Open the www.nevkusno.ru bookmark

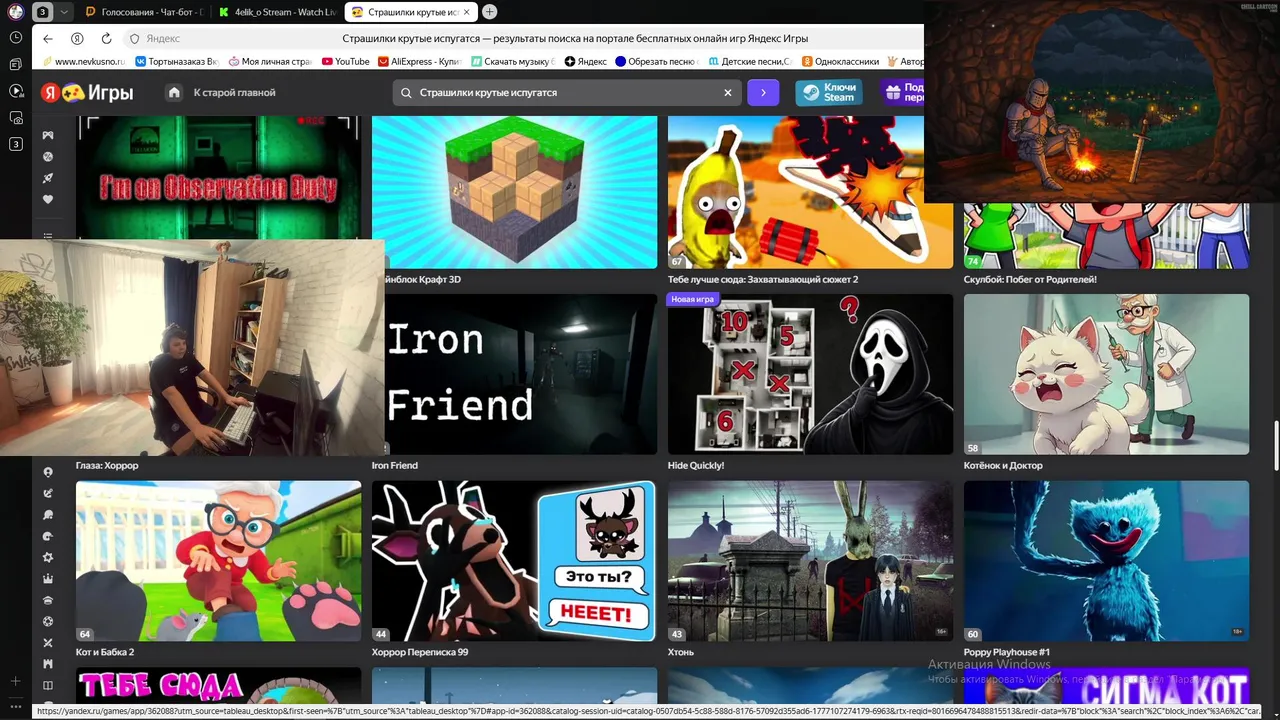coord(84,61)
